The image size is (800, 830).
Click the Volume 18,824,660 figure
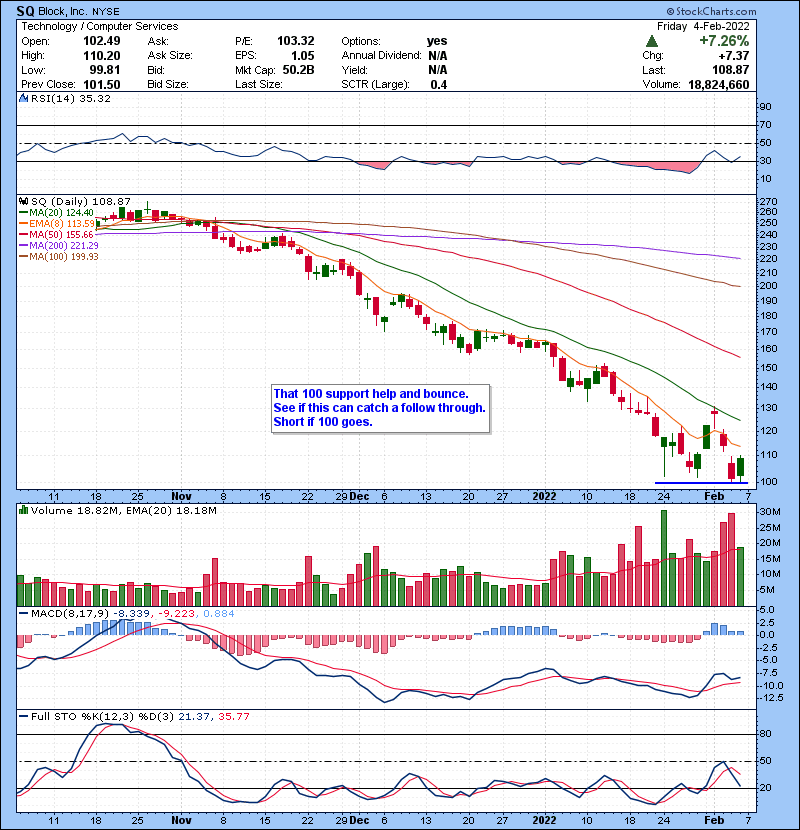718,85
